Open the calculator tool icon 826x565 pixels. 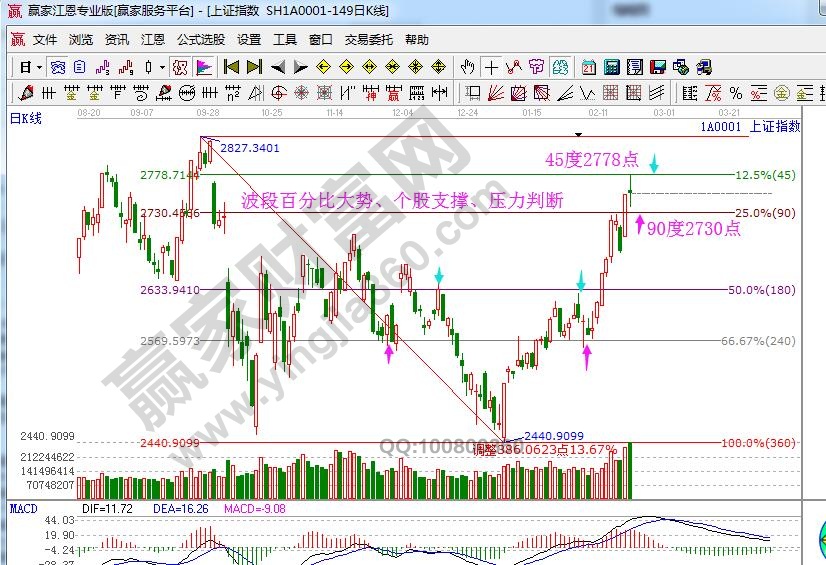pos(611,68)
